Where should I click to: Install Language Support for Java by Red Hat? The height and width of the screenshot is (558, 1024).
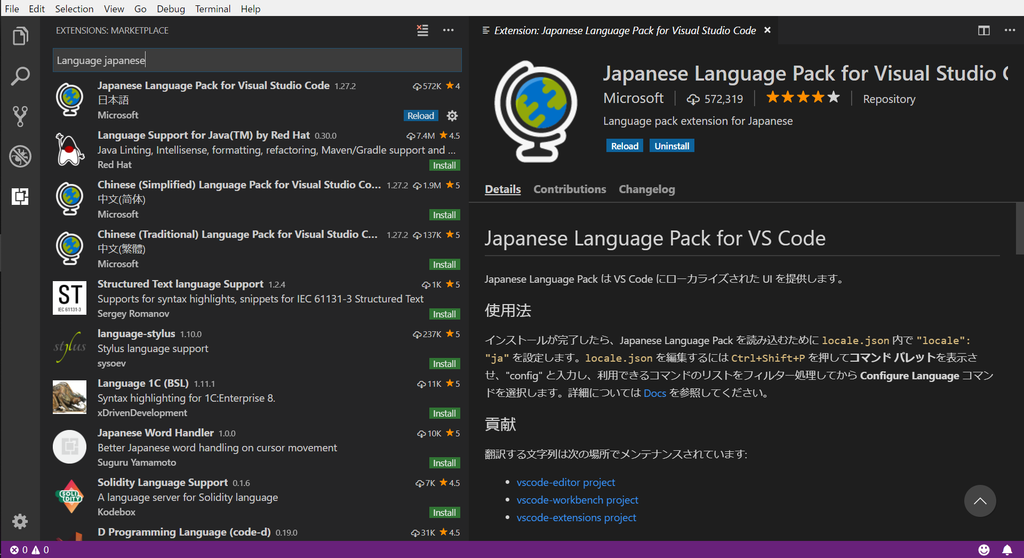click(x=444, y=165)
